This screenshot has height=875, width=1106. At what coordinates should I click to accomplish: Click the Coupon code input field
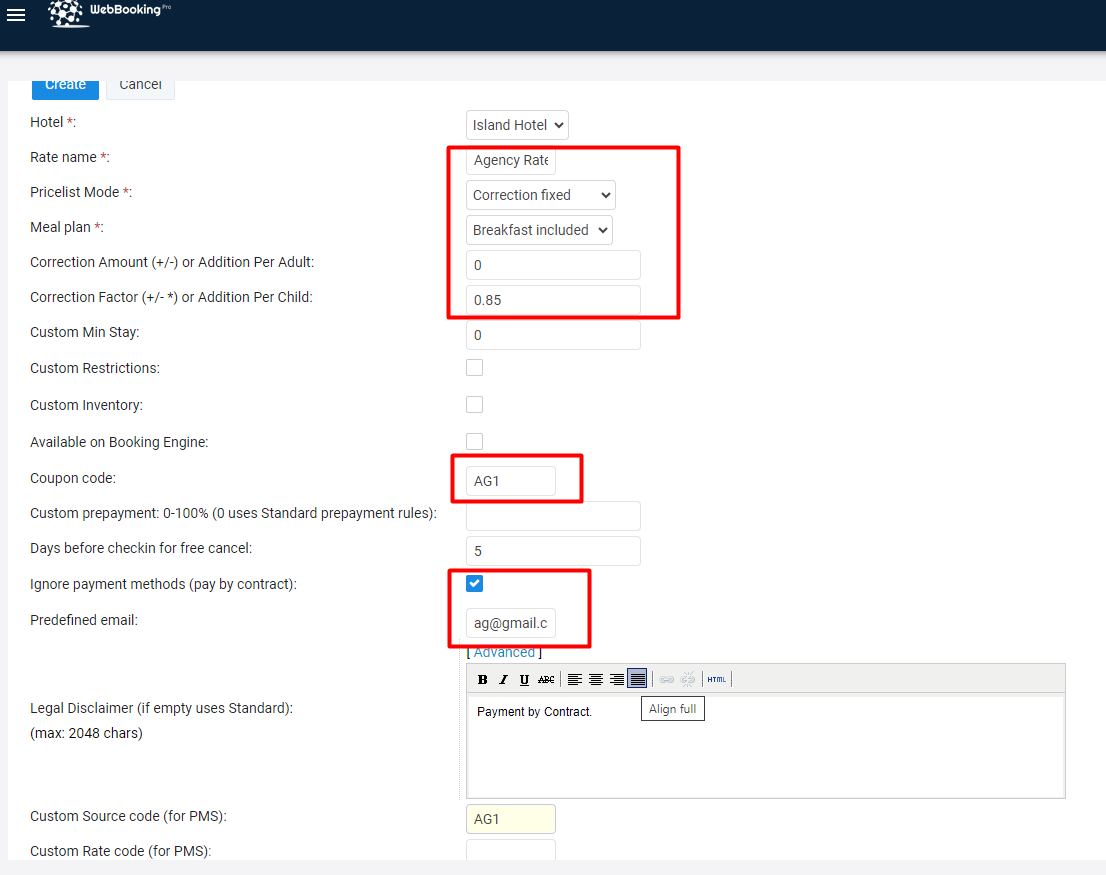pyautogui.click(x=511, y=481)
